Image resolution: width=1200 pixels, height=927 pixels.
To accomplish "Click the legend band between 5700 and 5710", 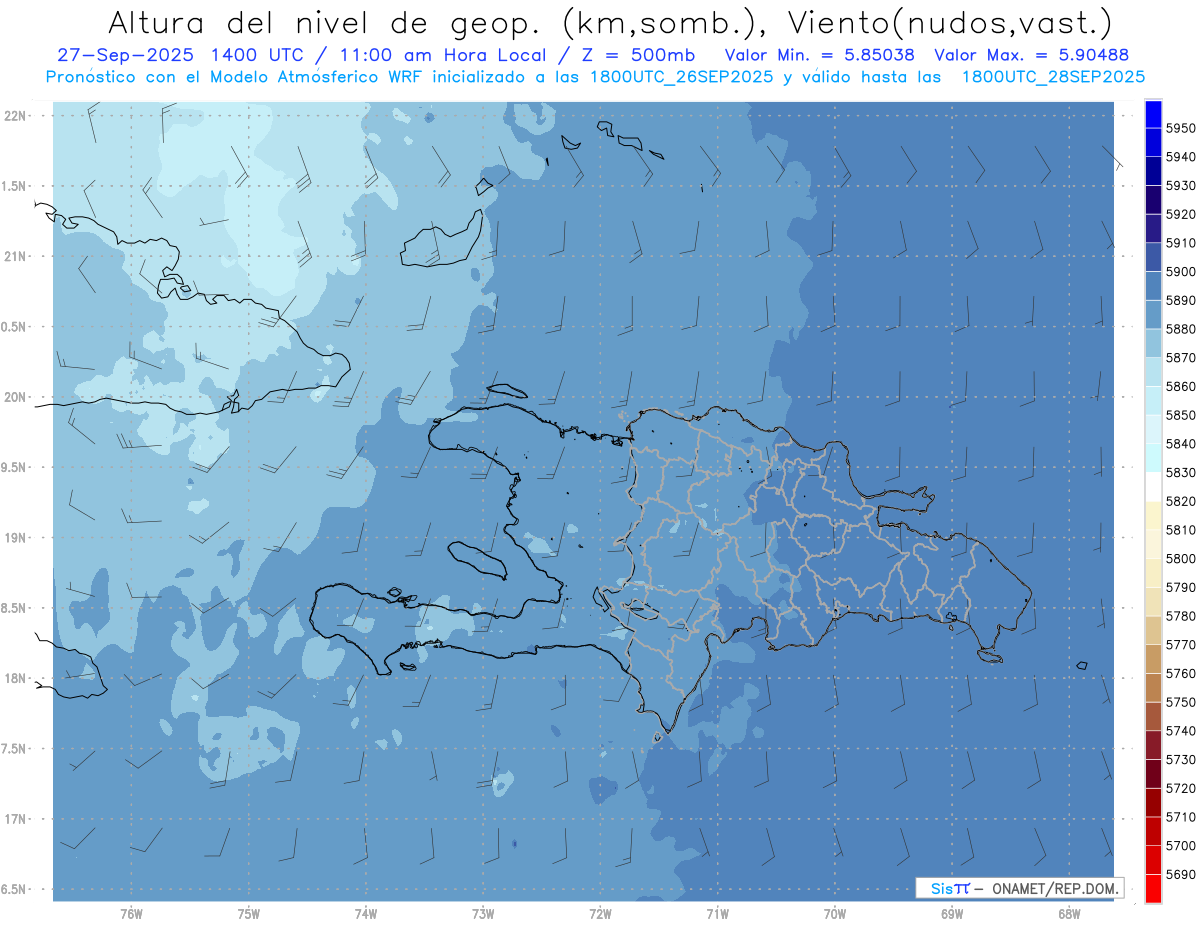I will pyautogui.click(x=1153, y=831).
